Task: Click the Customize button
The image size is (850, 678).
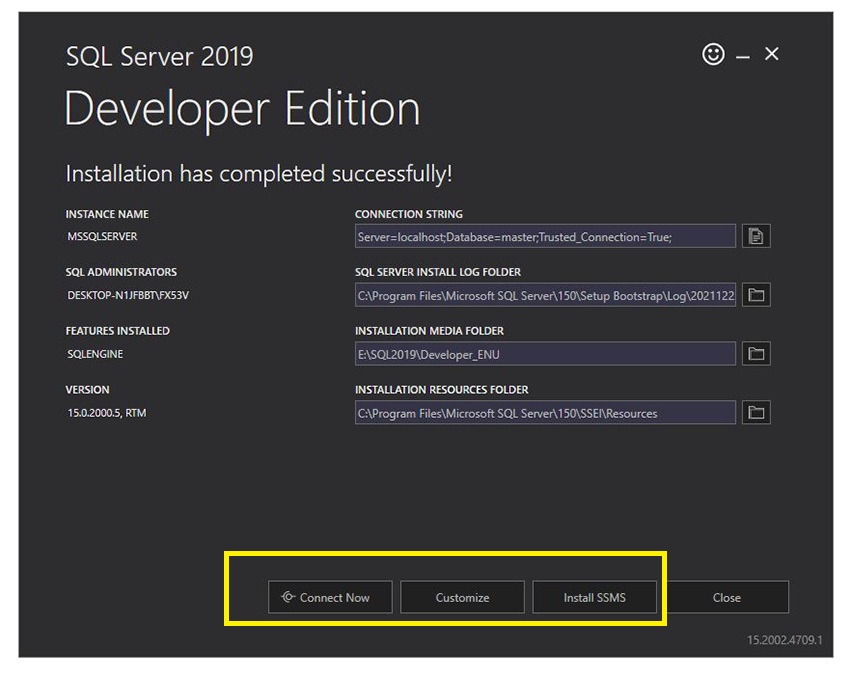Action: 462,598
